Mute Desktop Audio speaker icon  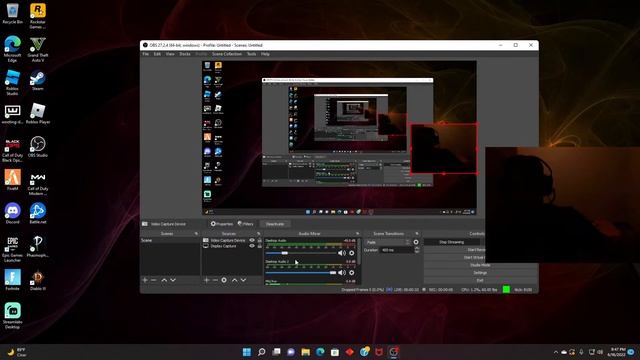click(x=342, y=253)
